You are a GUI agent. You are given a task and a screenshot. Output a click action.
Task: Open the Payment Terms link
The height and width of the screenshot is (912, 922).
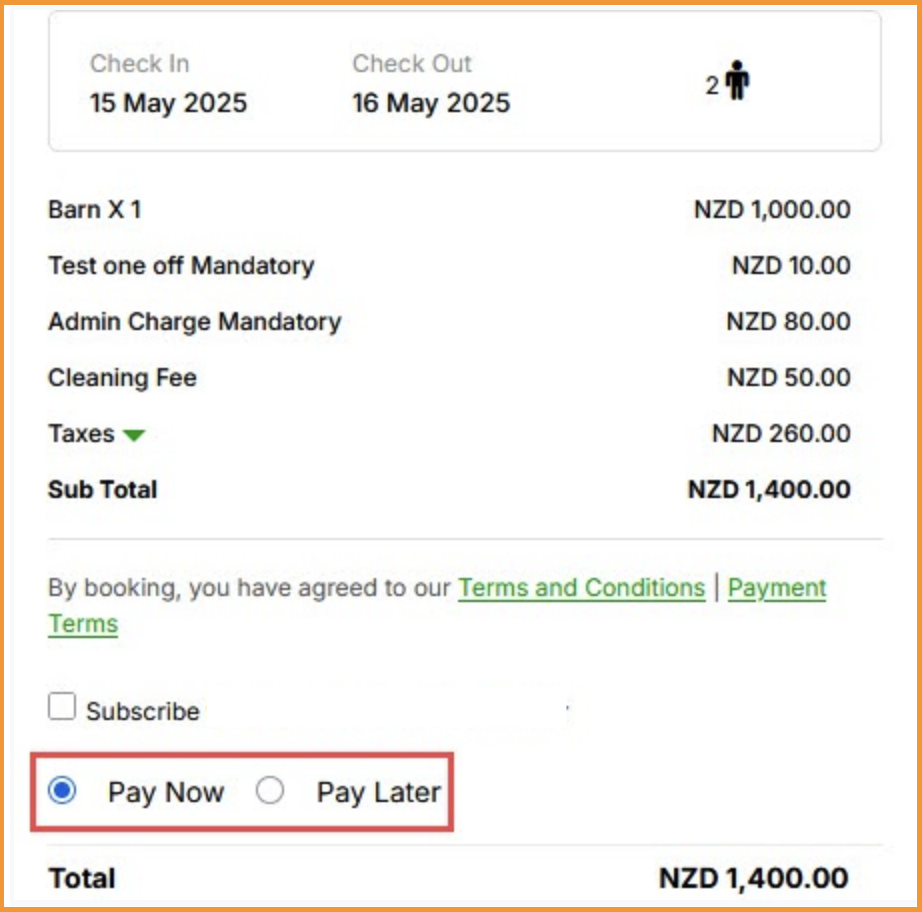pos(776,588)
